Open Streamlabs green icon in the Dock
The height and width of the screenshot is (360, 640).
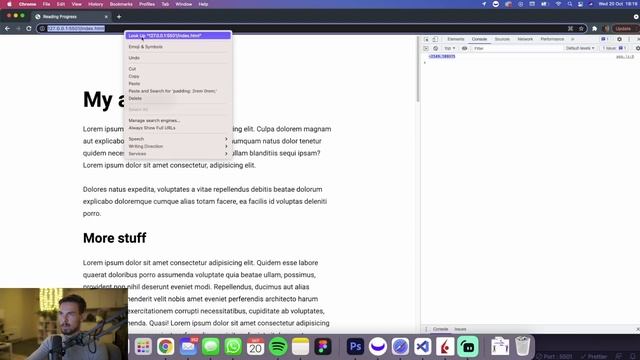(468, 347)
